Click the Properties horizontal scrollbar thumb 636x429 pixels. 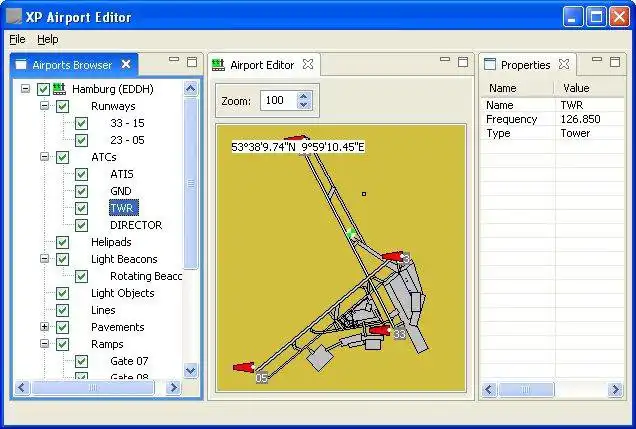tap(526, 390)
